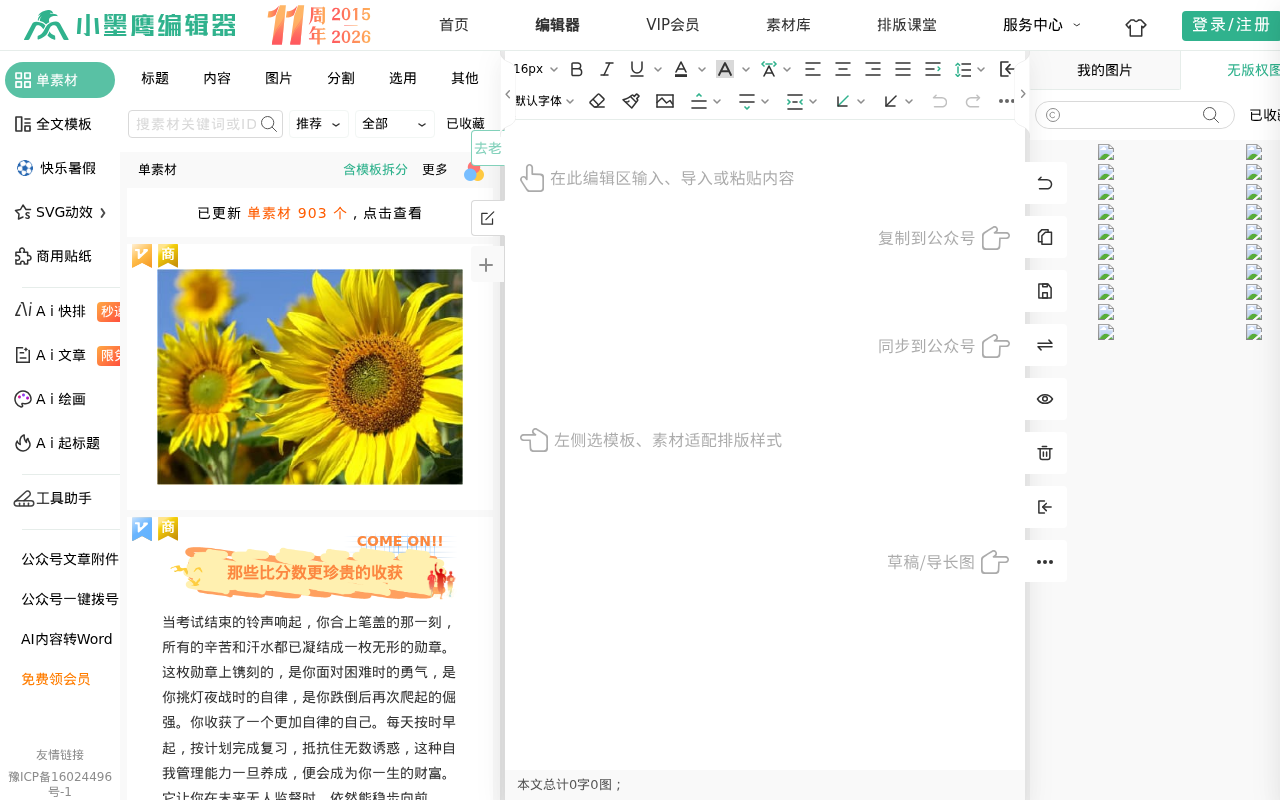Image resolution: width=1280 pixels, height=800 pixels.
Task: Click the collapse-panel arrow icon at toolbar end
Action: [x=1007, y=69]
